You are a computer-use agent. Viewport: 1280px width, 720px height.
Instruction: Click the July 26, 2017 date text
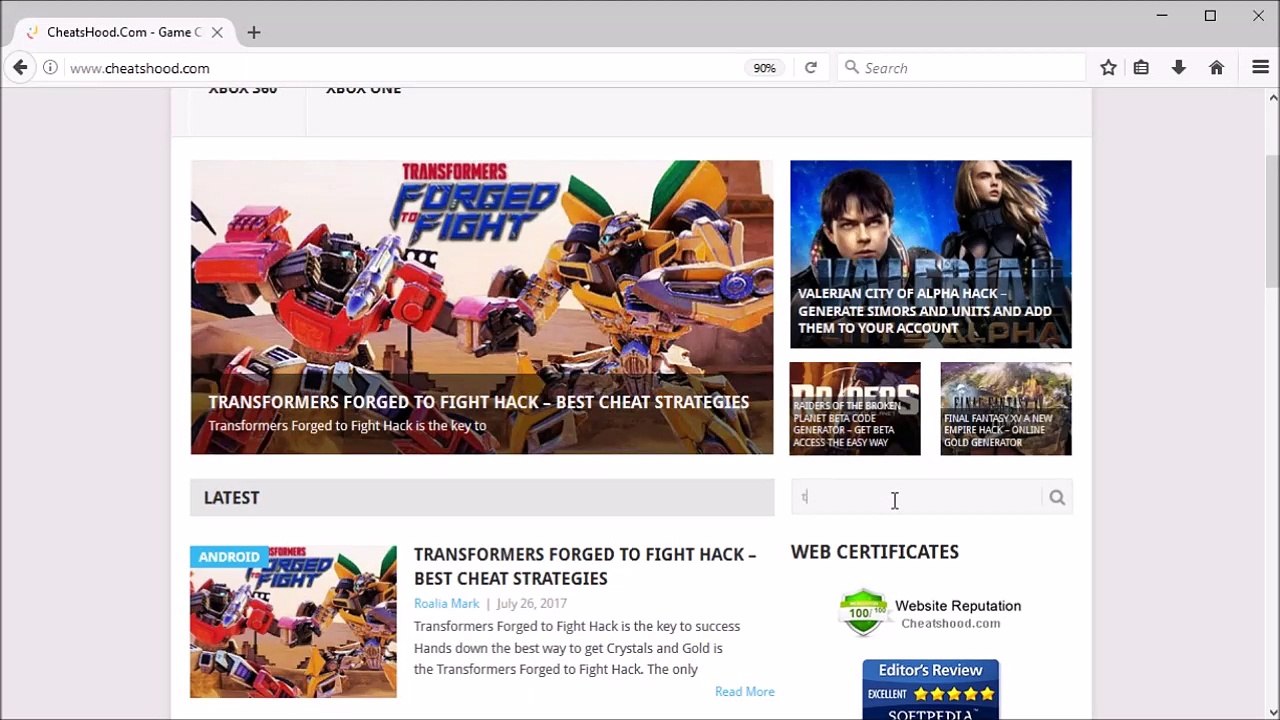[x=531, y=603]
